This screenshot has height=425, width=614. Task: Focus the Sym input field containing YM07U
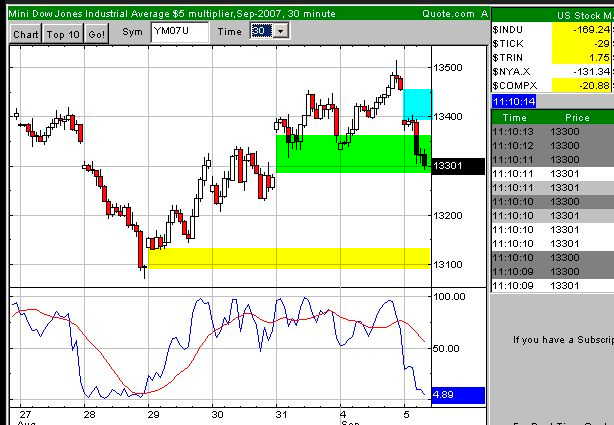179,32
